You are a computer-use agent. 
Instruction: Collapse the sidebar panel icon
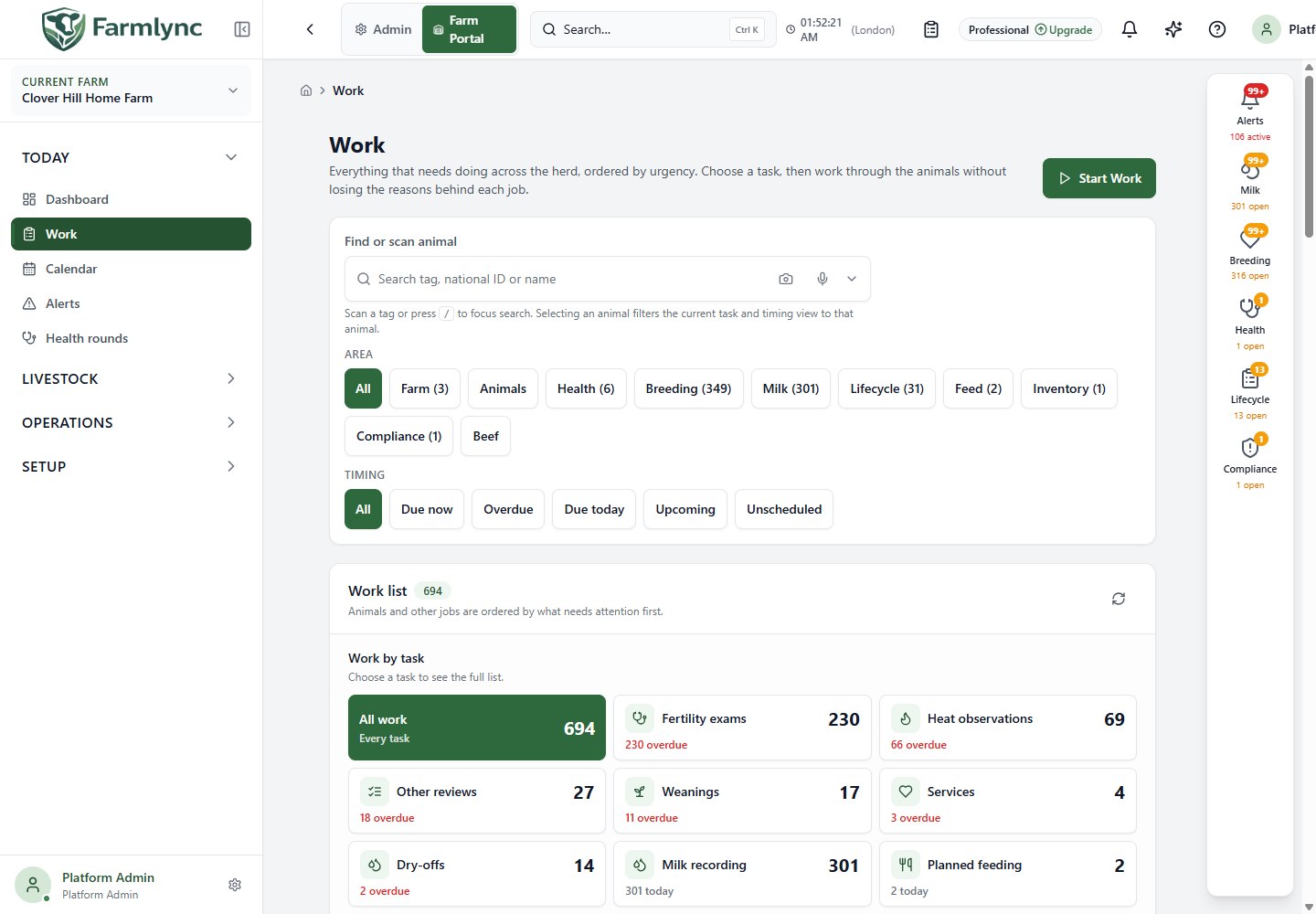tap(242, 29)
